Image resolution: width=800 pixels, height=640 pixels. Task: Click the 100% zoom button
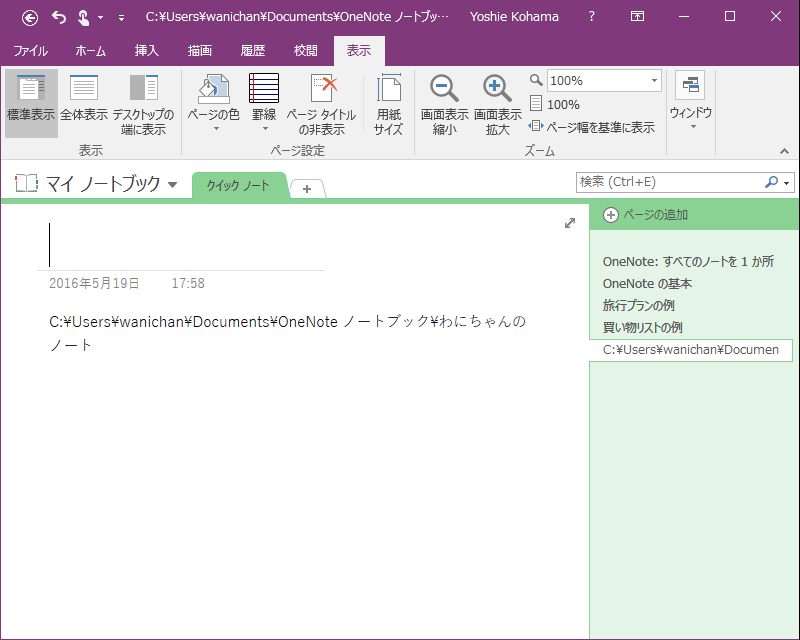555,105
